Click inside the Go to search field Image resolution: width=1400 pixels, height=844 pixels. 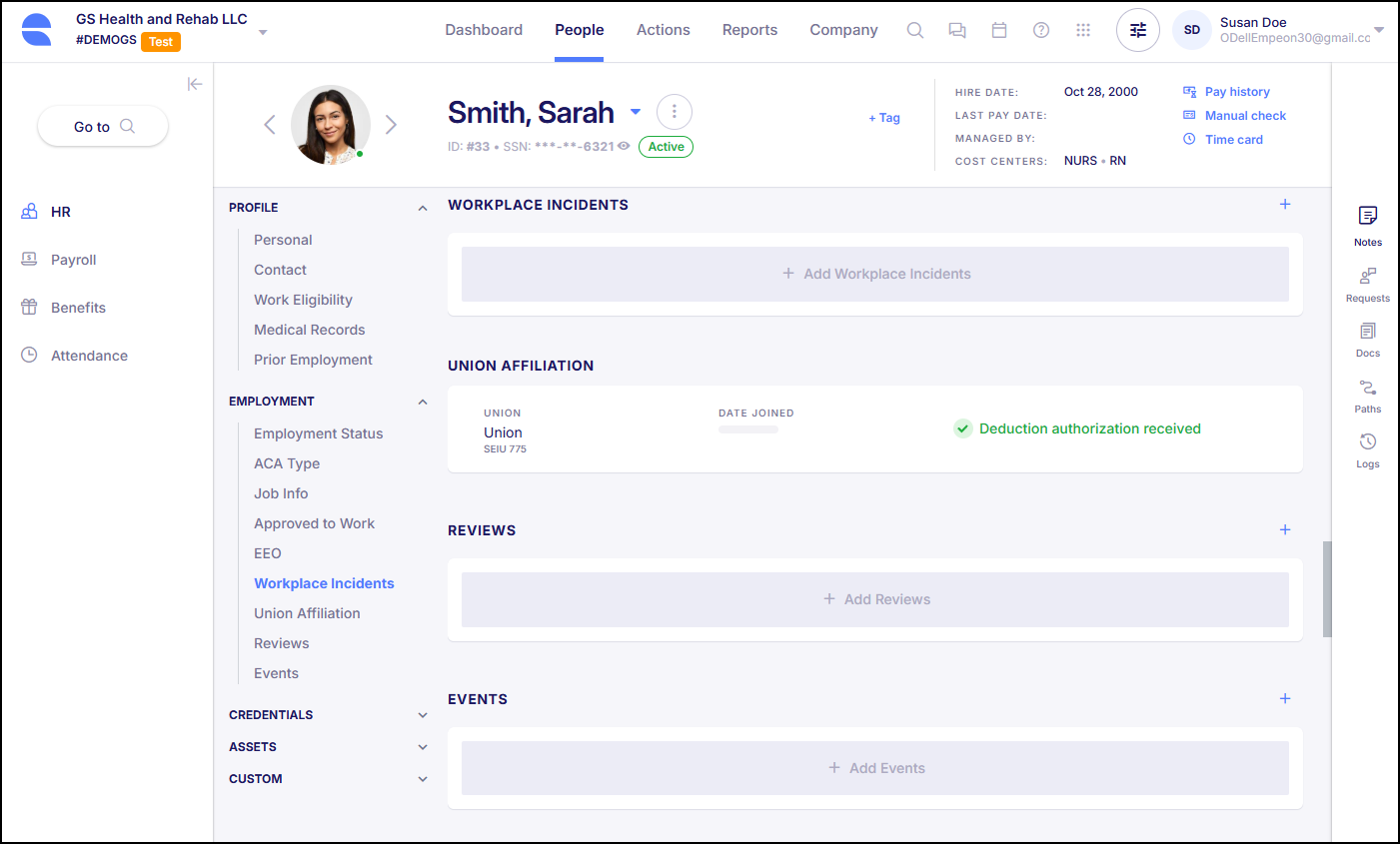(102, 126)
